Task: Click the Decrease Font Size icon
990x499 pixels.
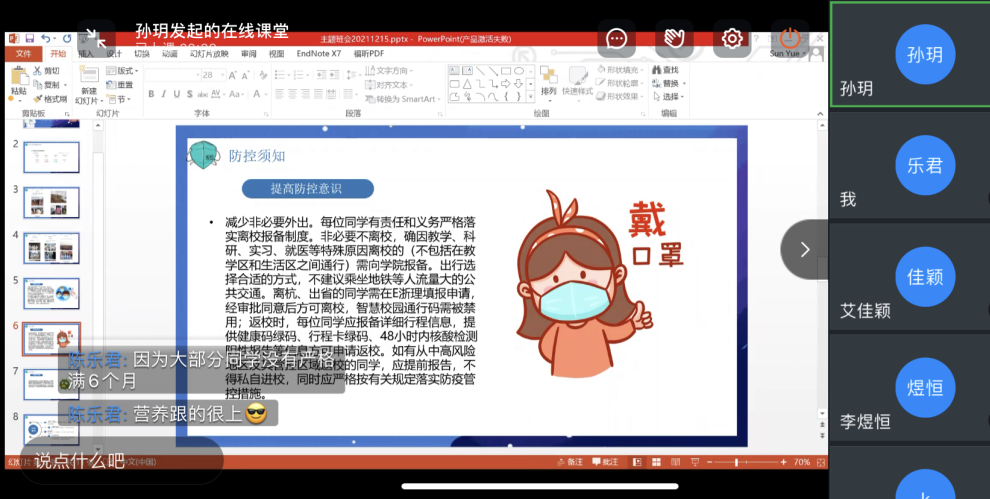Action: click(246, 75)
